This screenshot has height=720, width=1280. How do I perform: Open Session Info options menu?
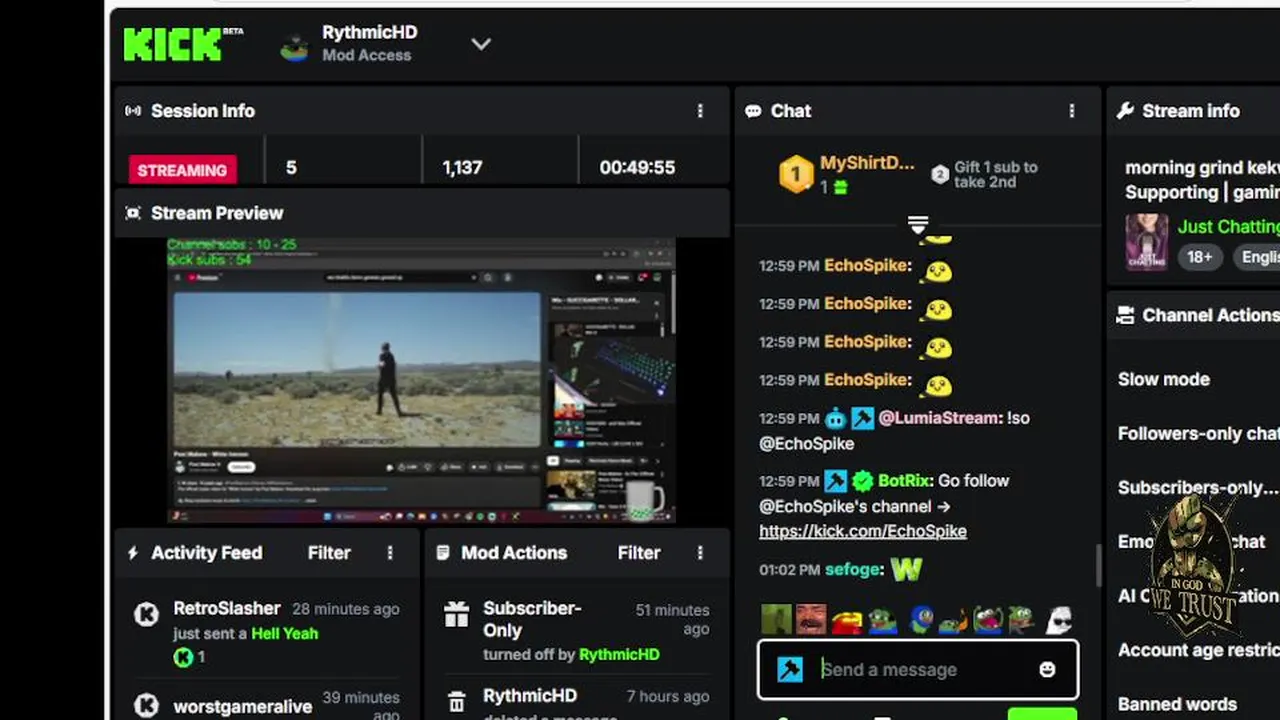coord(700,111)
